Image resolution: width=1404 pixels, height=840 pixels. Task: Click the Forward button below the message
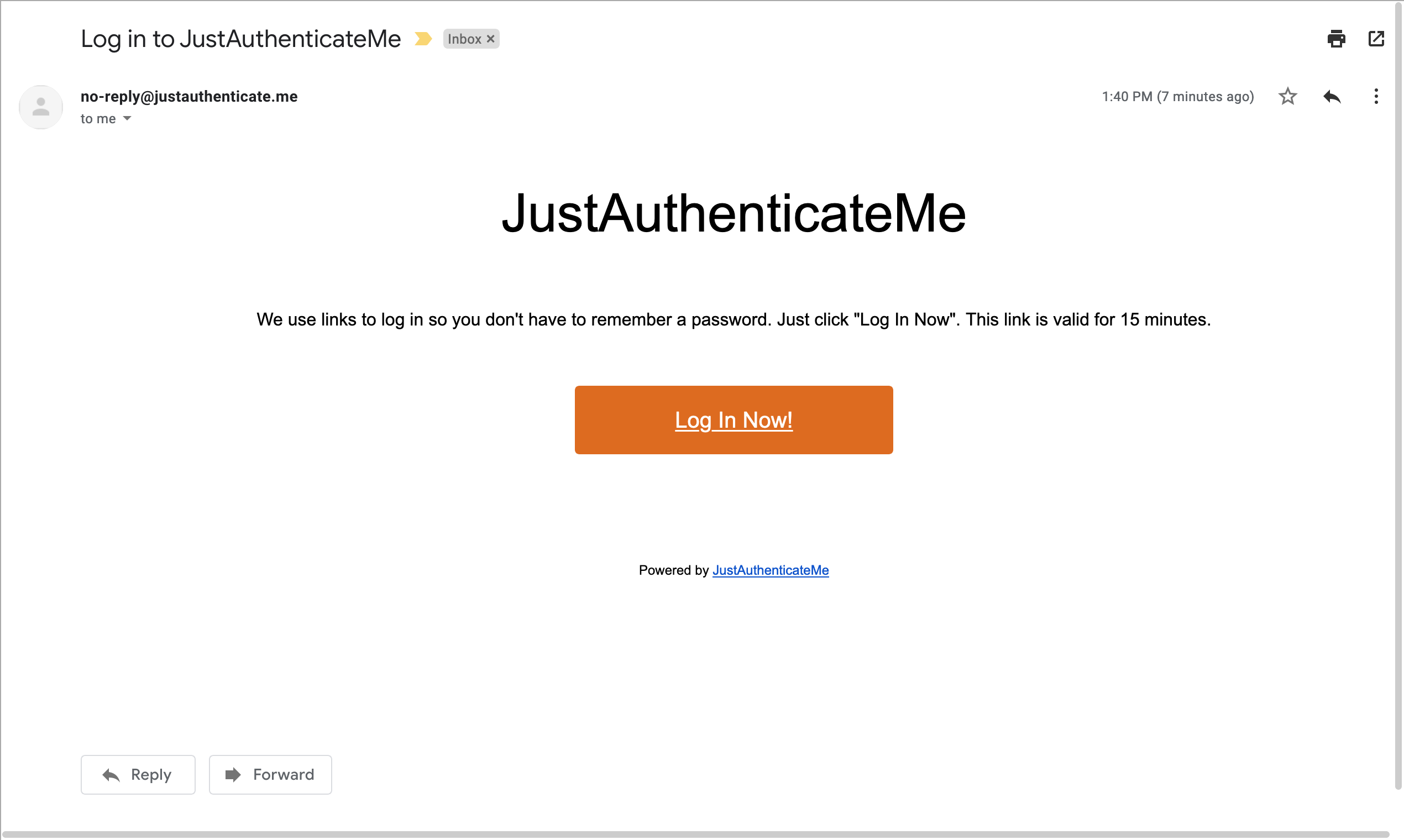[x=270, y=774]
